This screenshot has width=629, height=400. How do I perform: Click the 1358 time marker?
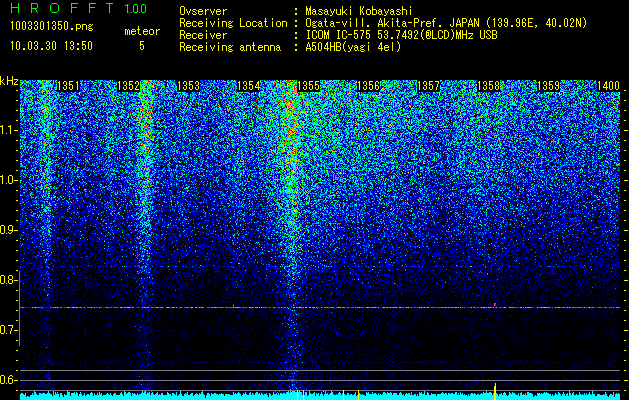pos(488,86)
